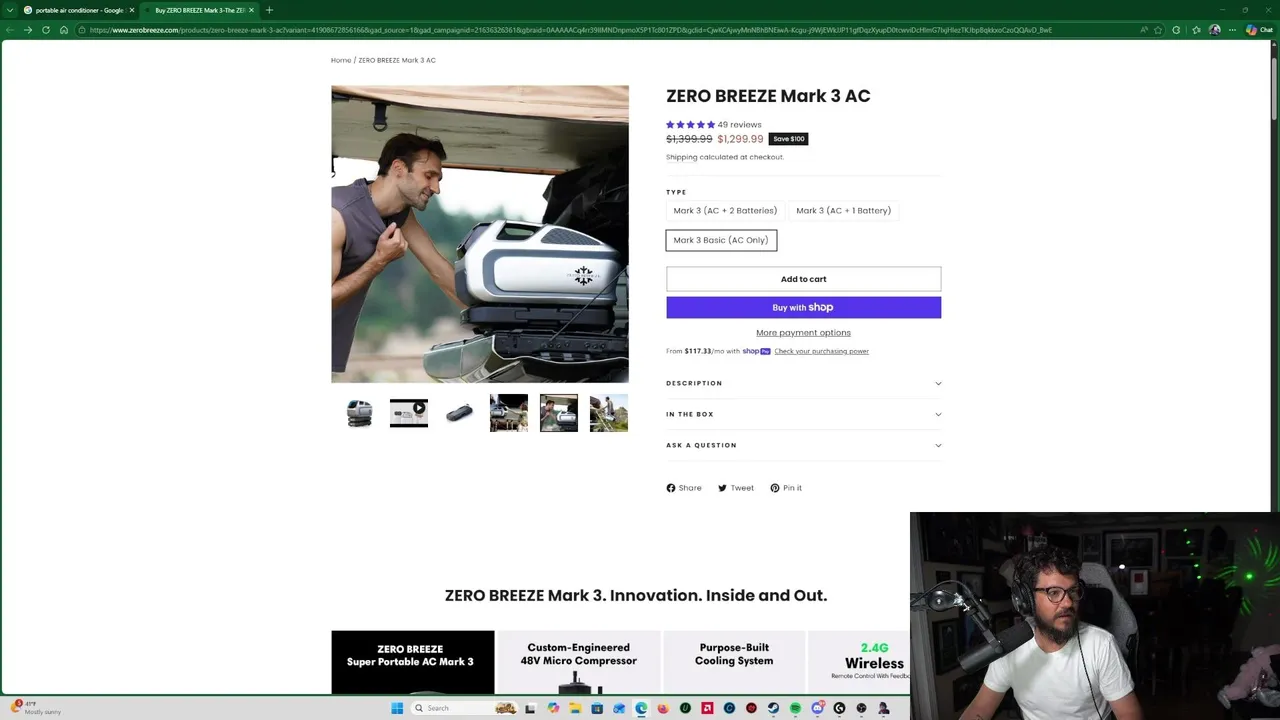The width and height of the screenshot is (1280, 720).
Task: Select Mark 3 (AC + 2 Batteries) option
Action: click(725, 211)
